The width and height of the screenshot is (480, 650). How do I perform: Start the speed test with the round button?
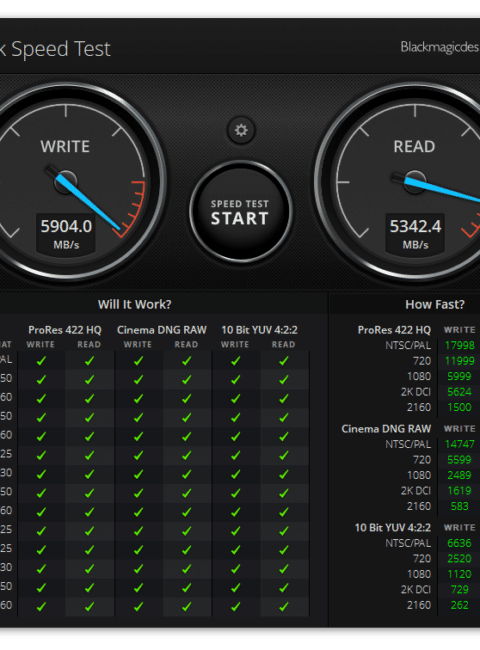tap(241, 212)
